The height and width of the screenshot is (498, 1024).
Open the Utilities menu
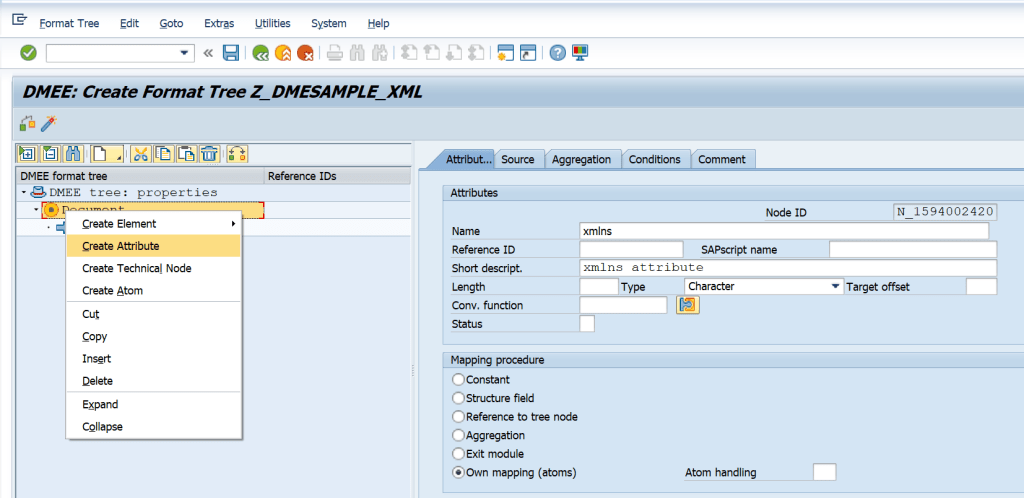click(x=272, y=23)
